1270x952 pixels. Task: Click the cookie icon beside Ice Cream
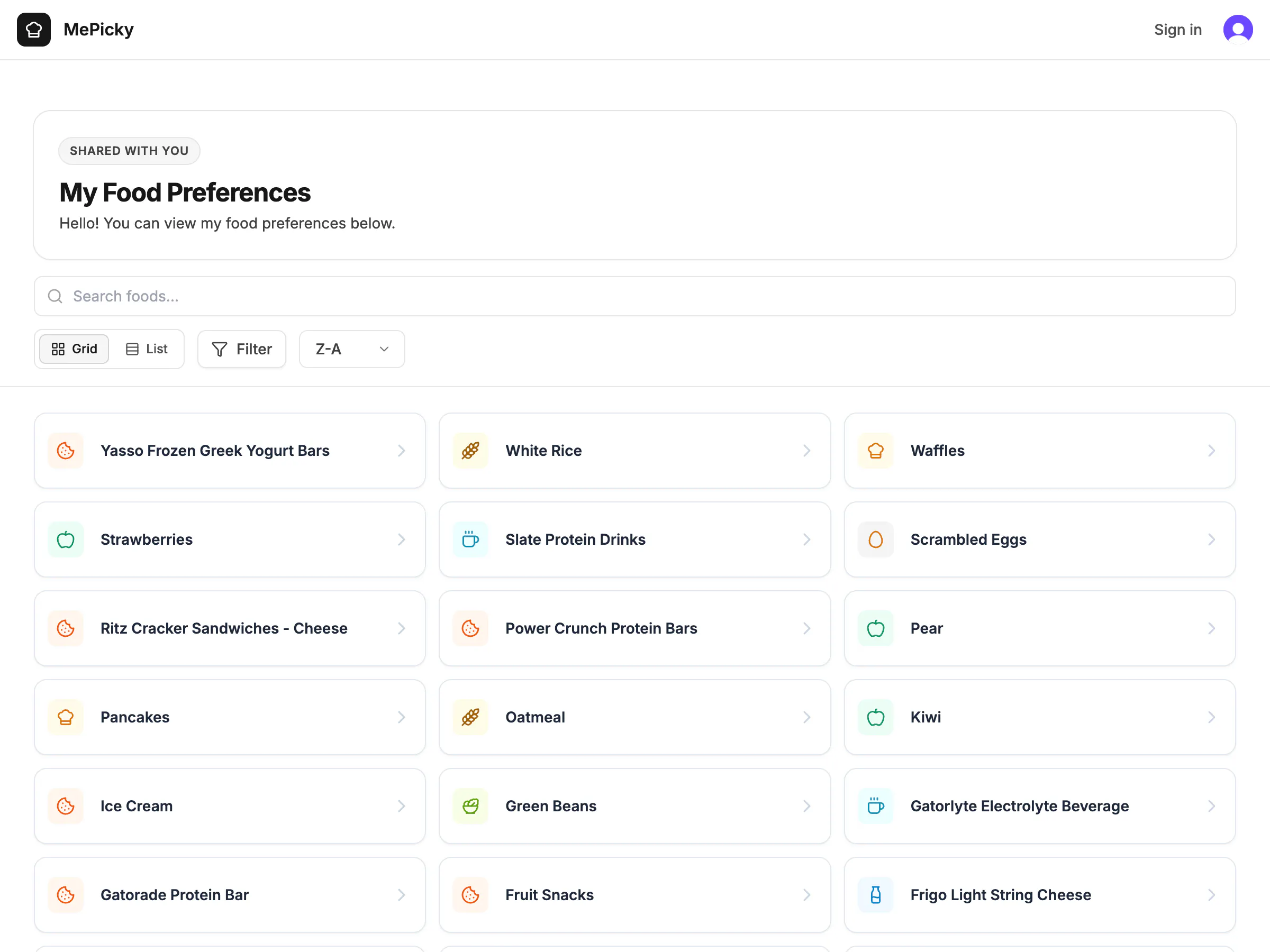click(66, 806)
